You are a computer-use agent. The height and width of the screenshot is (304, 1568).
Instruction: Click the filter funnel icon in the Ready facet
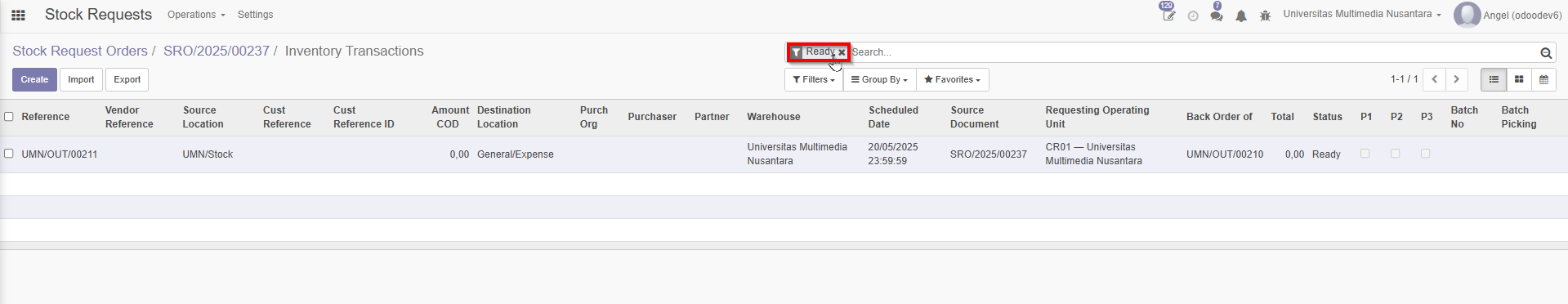(x=796, y=52)
